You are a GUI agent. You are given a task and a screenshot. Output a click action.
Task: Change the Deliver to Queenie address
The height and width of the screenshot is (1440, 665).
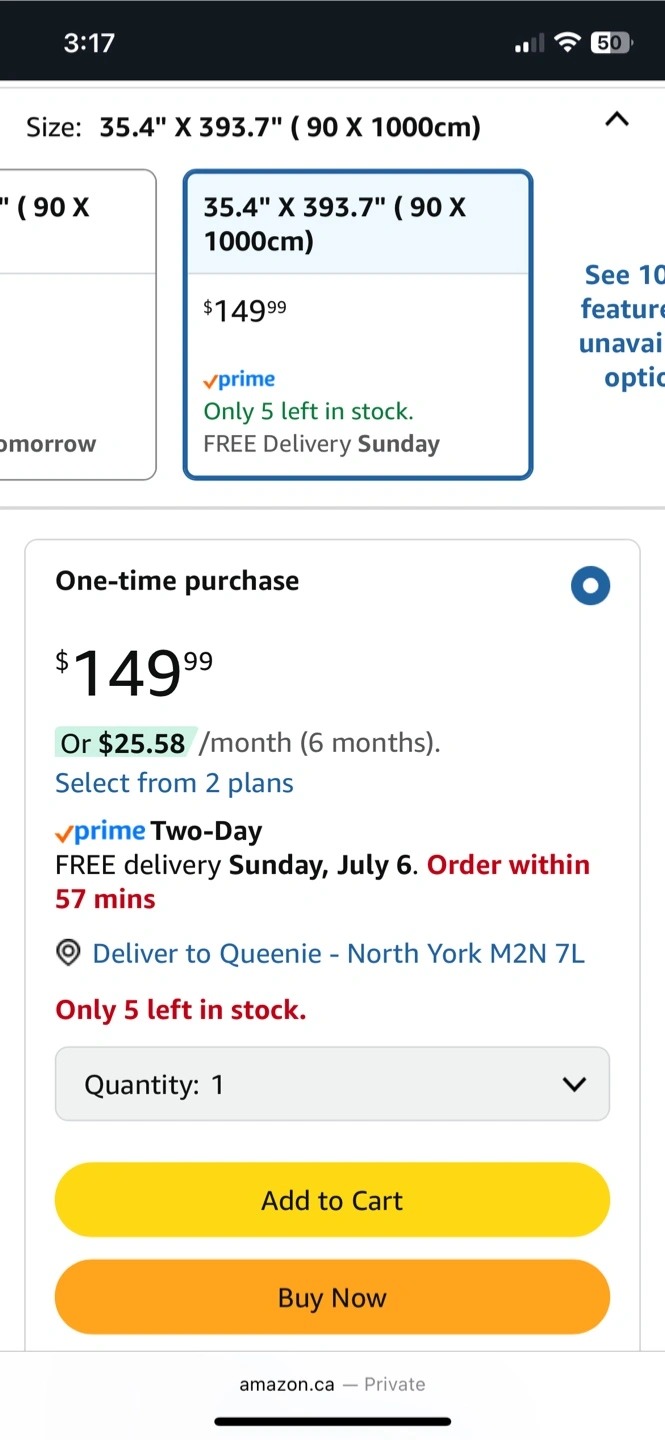tap(338, 953)
